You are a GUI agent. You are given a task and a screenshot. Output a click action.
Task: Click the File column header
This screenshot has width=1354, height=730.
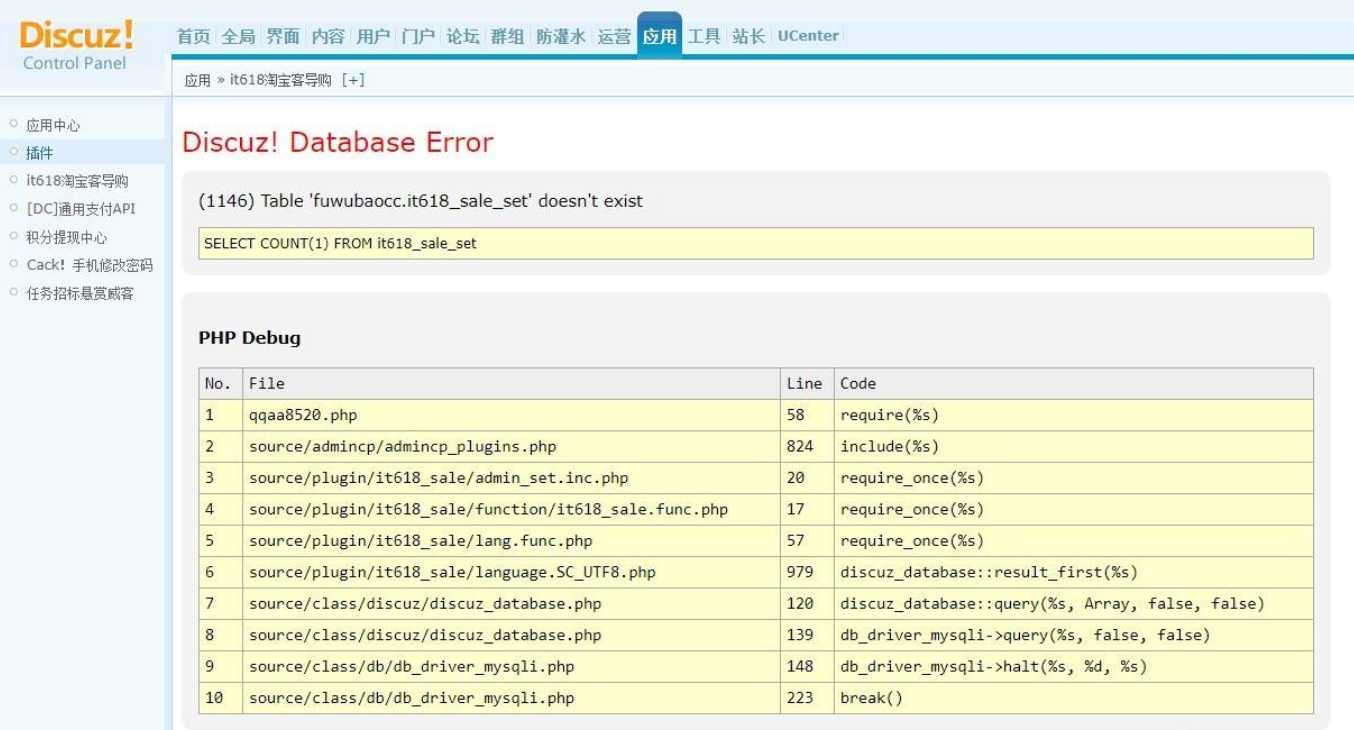[511, 383]
